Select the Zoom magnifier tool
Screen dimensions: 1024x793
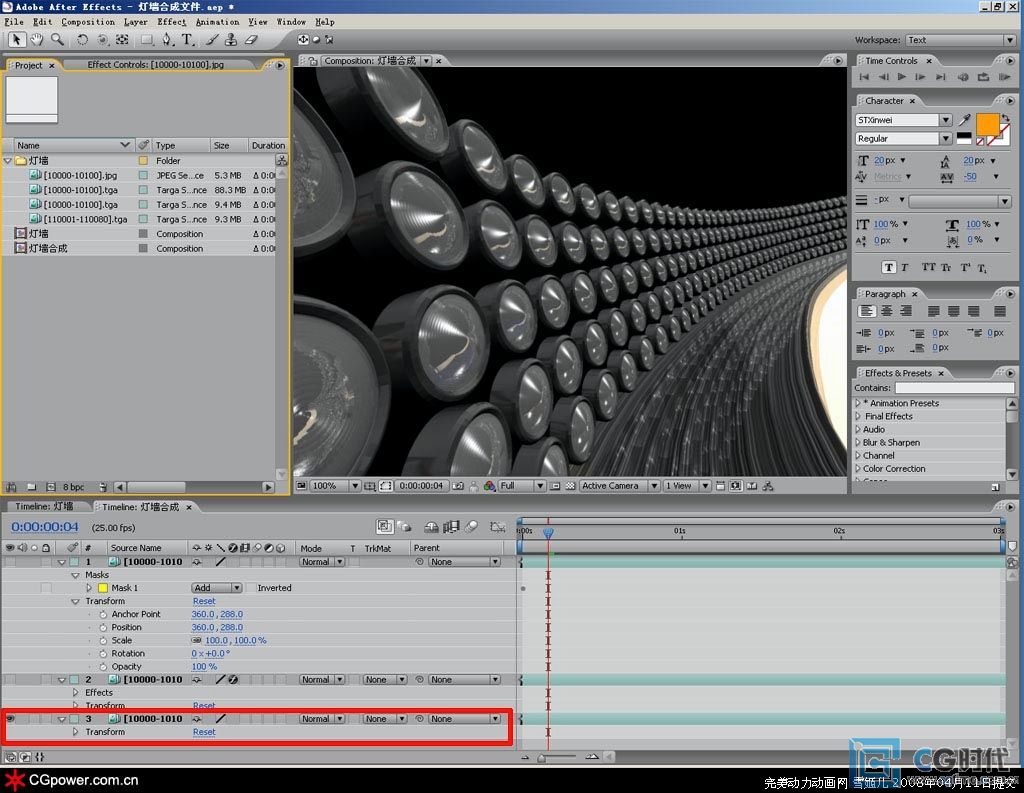click(x=57, y=40)
